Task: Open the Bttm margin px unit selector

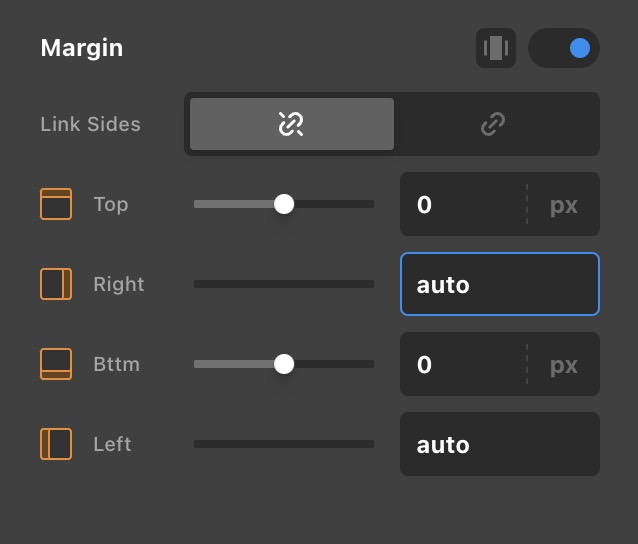Action: pos(564,364)
